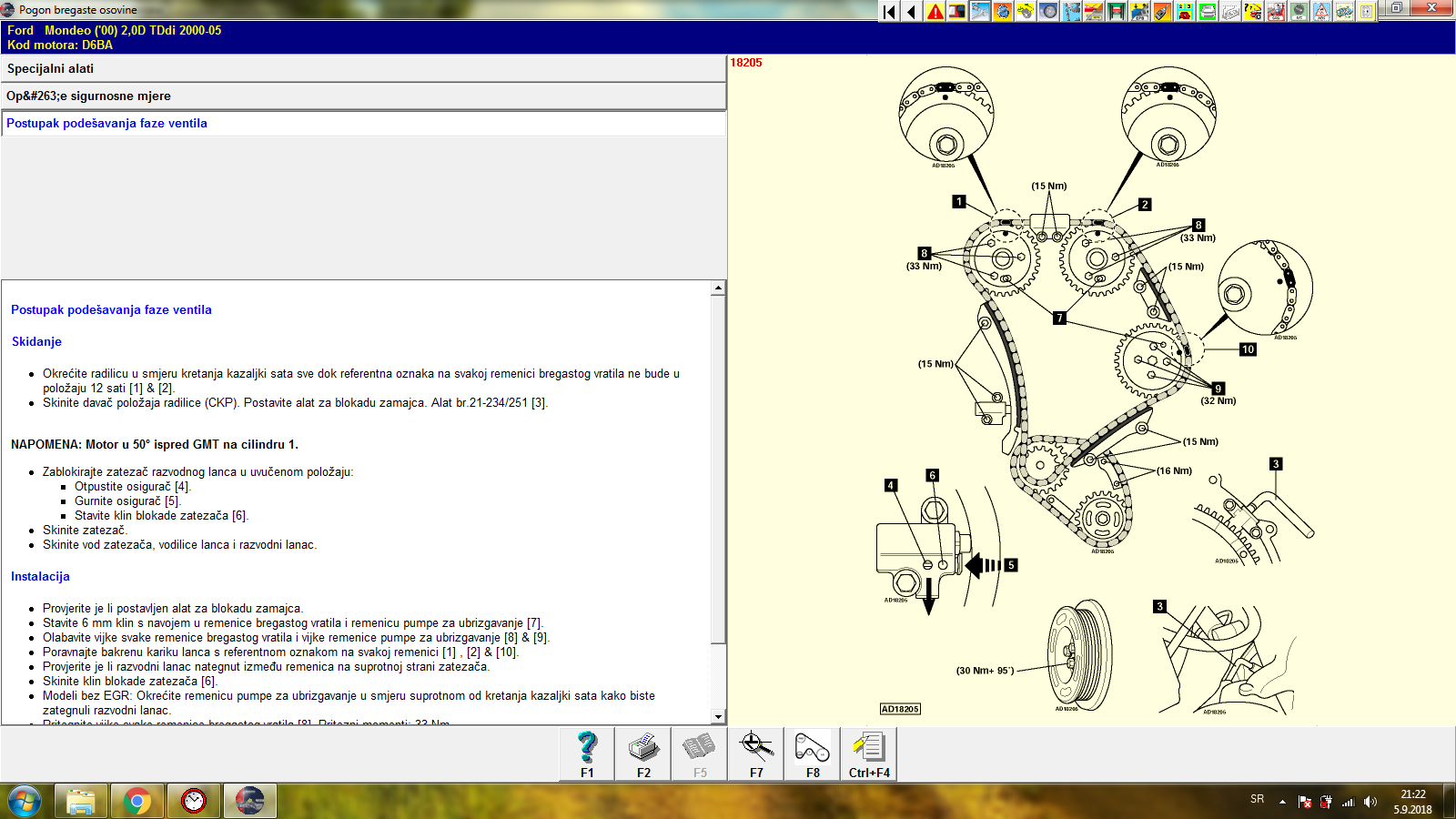The width and height of the screenshot is (1456, 819).
Task: Launch Google Chrome from the taskbar
Action: [137, 801]
